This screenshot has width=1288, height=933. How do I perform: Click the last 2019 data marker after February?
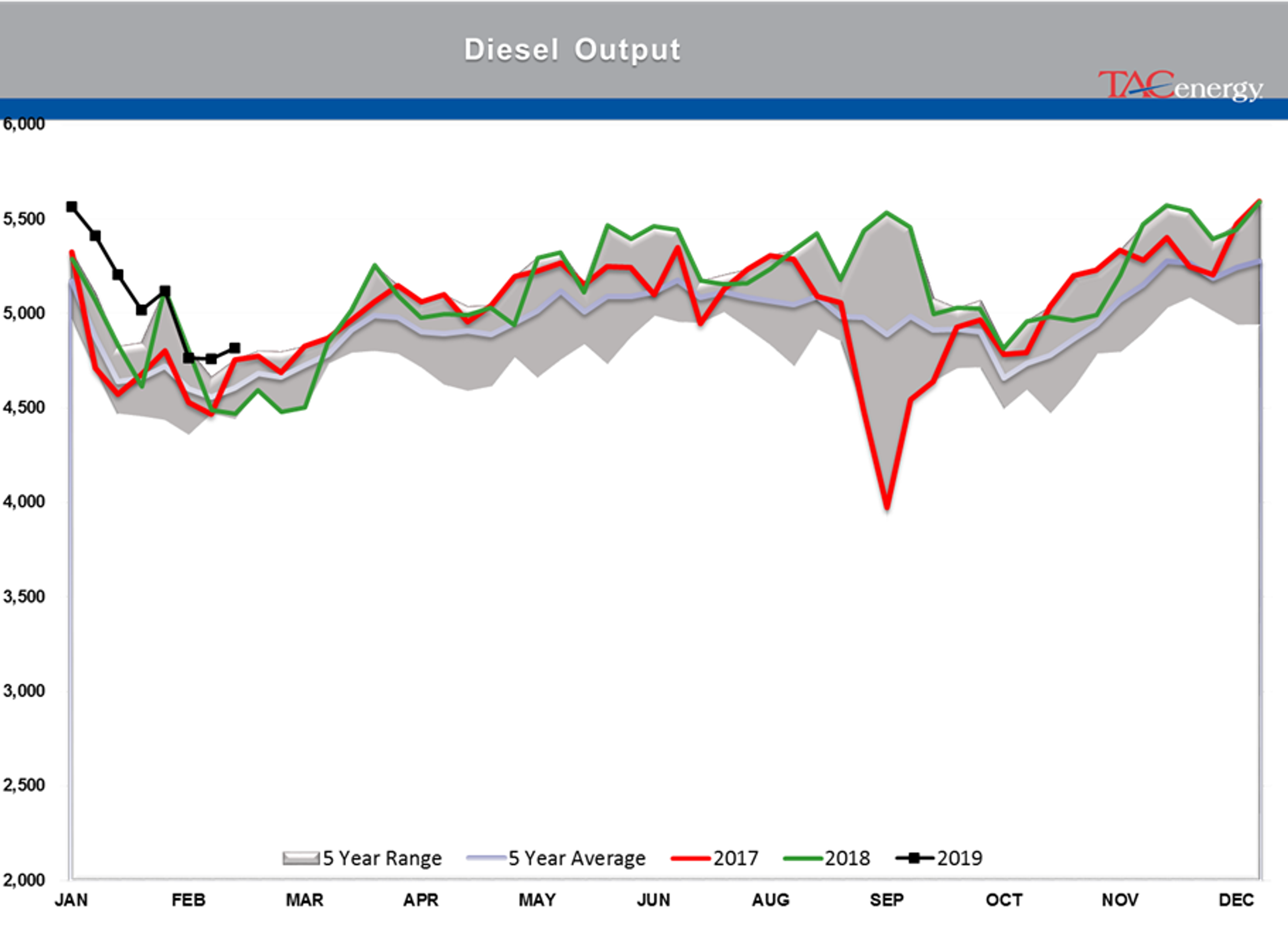tap(234, 348)
